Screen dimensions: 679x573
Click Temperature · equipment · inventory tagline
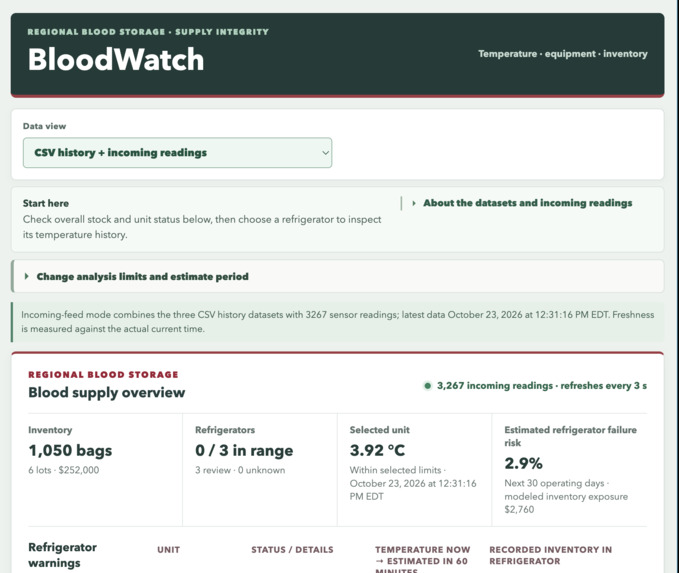[563, 54]
